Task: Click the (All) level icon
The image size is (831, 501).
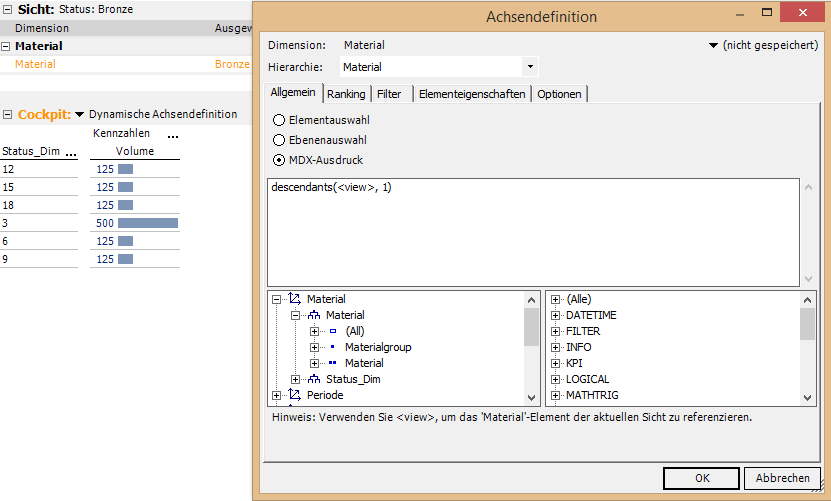Action: [x=333, y=331]
